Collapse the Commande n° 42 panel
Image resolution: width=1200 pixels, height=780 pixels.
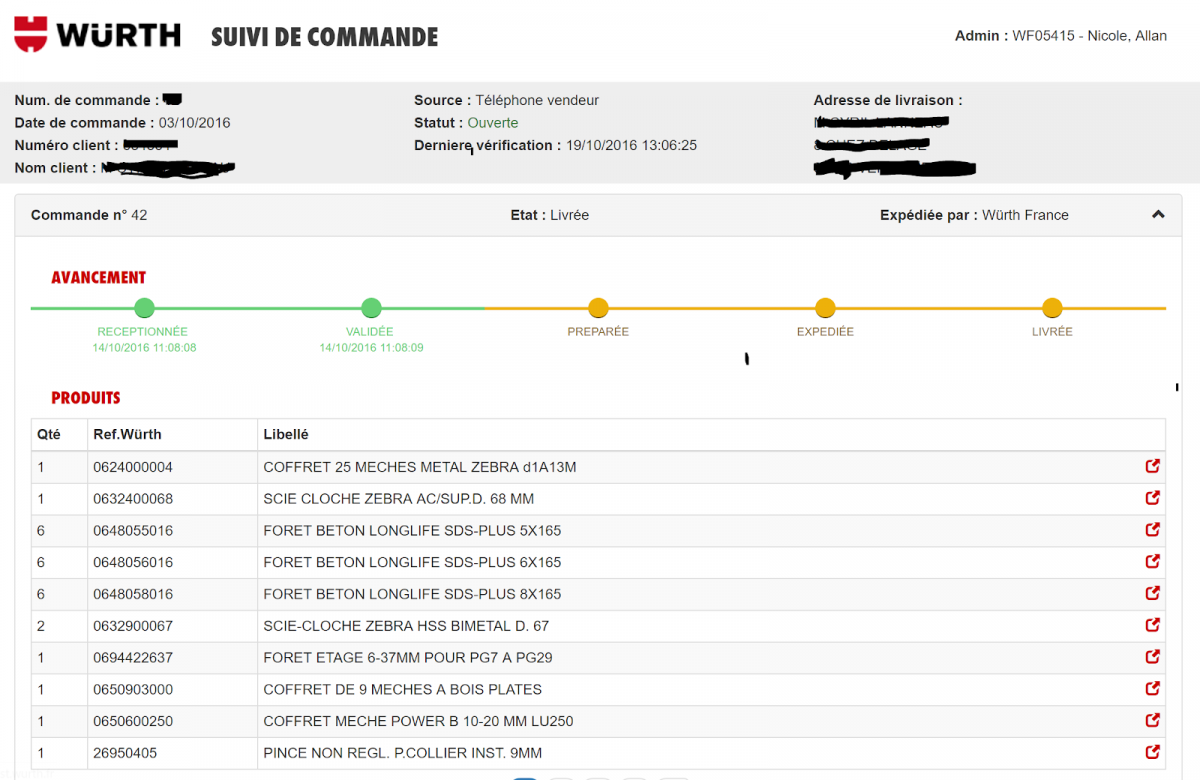click(1158, 214)
